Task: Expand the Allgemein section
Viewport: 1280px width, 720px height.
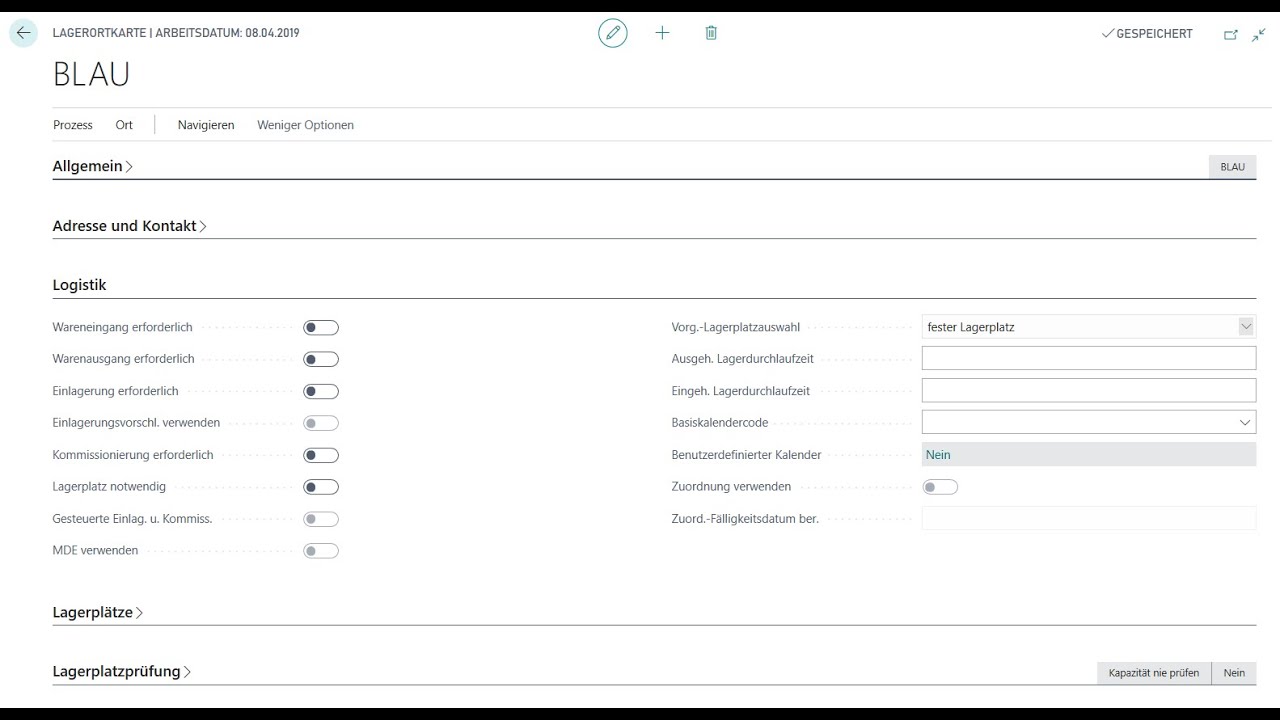Action: [92, 166]
